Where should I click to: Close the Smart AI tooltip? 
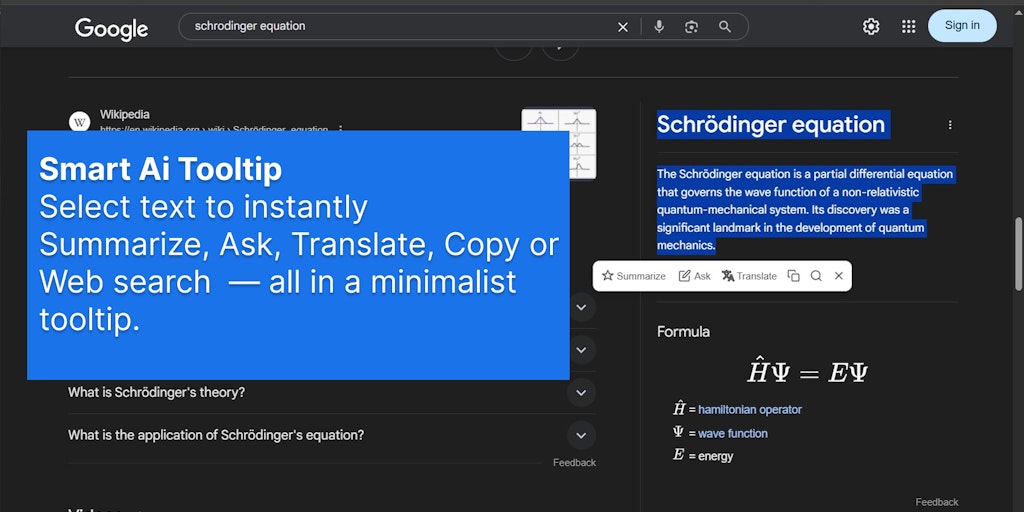[839, 276]
